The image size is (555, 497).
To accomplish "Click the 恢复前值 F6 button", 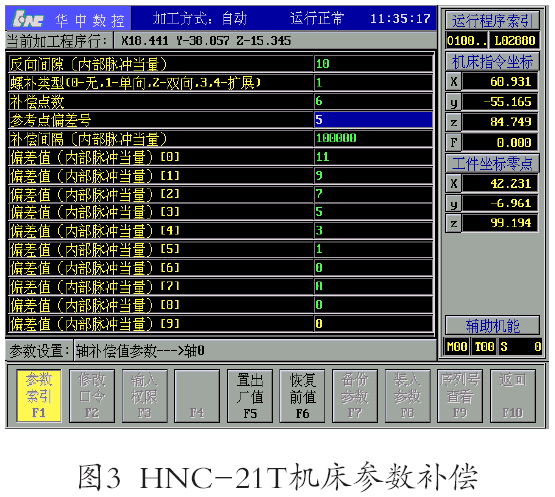I will [x=302, y=396].
